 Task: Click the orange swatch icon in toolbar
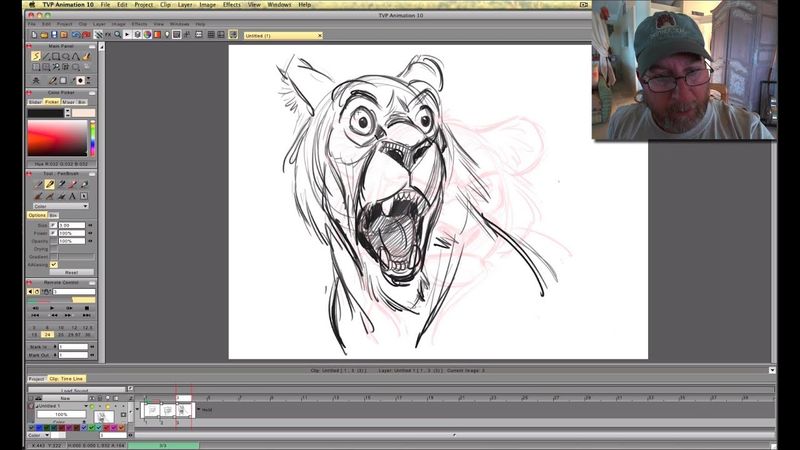pyautogui.click(x=157, y=35)
